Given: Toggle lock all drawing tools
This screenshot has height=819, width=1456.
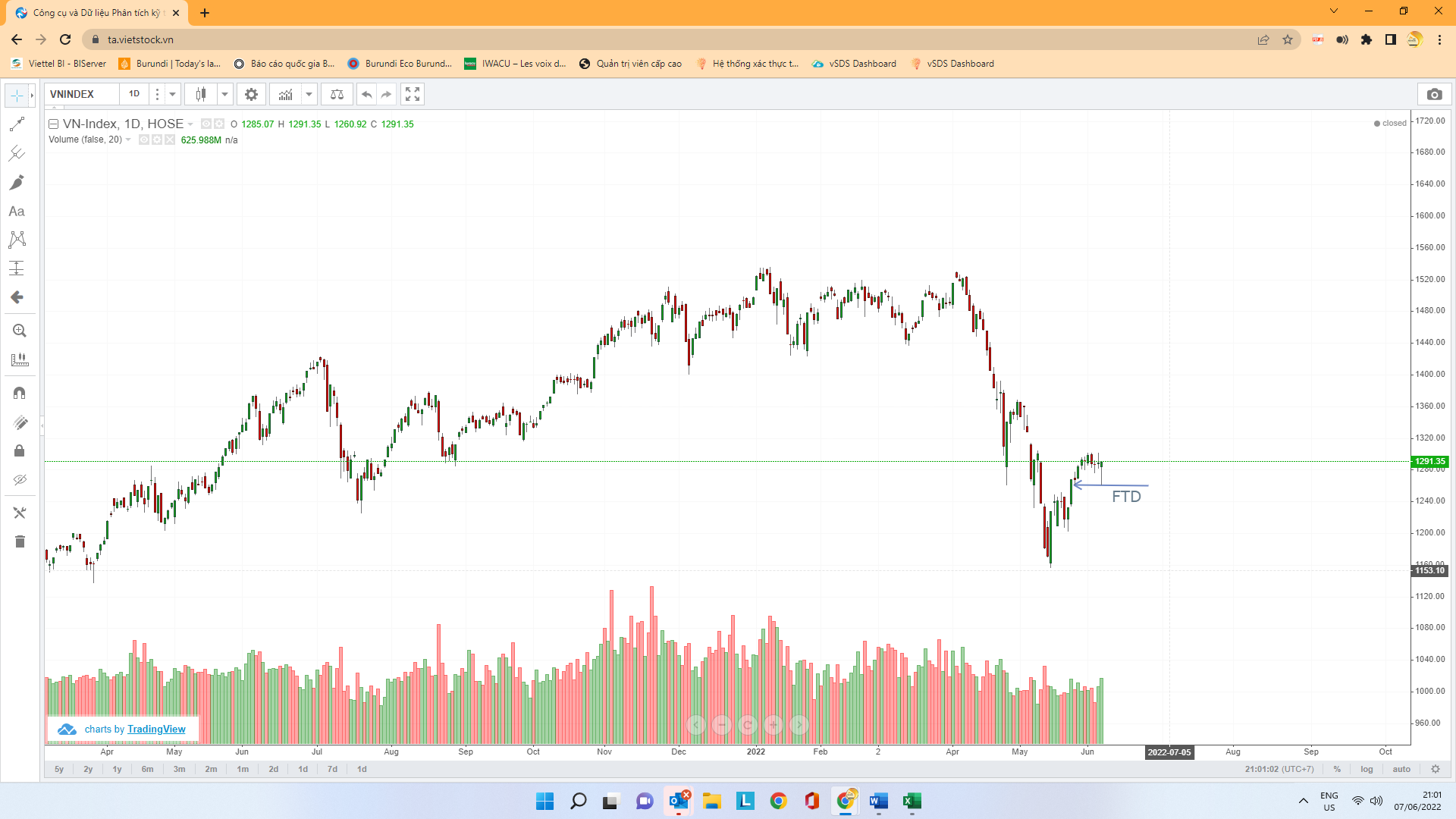Looking at the screenshot, I should coord(20,450).
